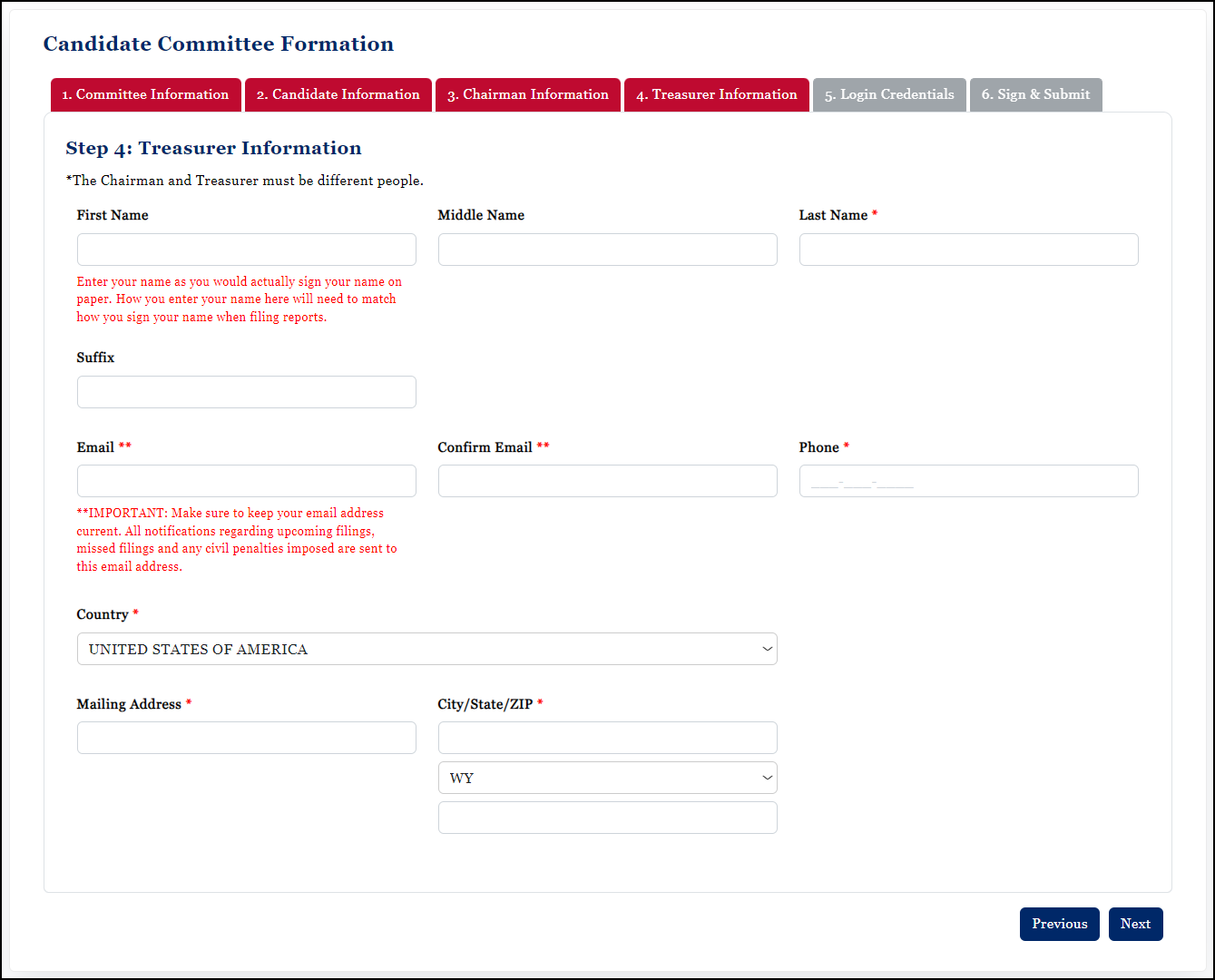Switch to the Treasurer Information tab
The height and width of the screenshot is (980, 1215).
coord(716,94)
